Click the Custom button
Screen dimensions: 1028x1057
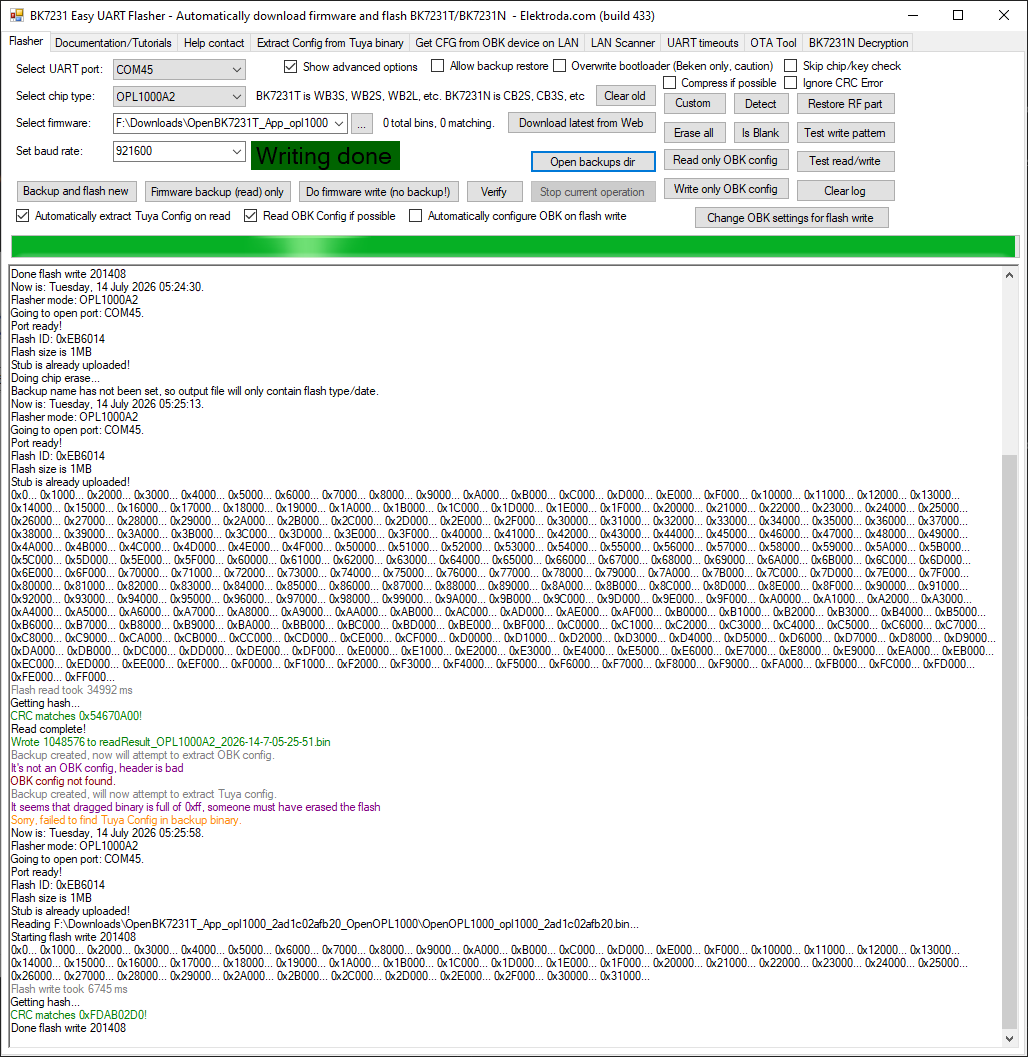tap(693, 103)
